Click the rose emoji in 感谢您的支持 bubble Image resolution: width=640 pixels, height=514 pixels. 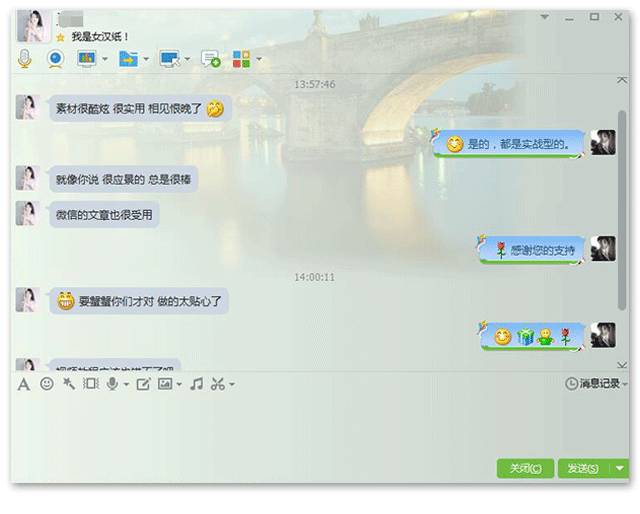click(x=501, y=250)
